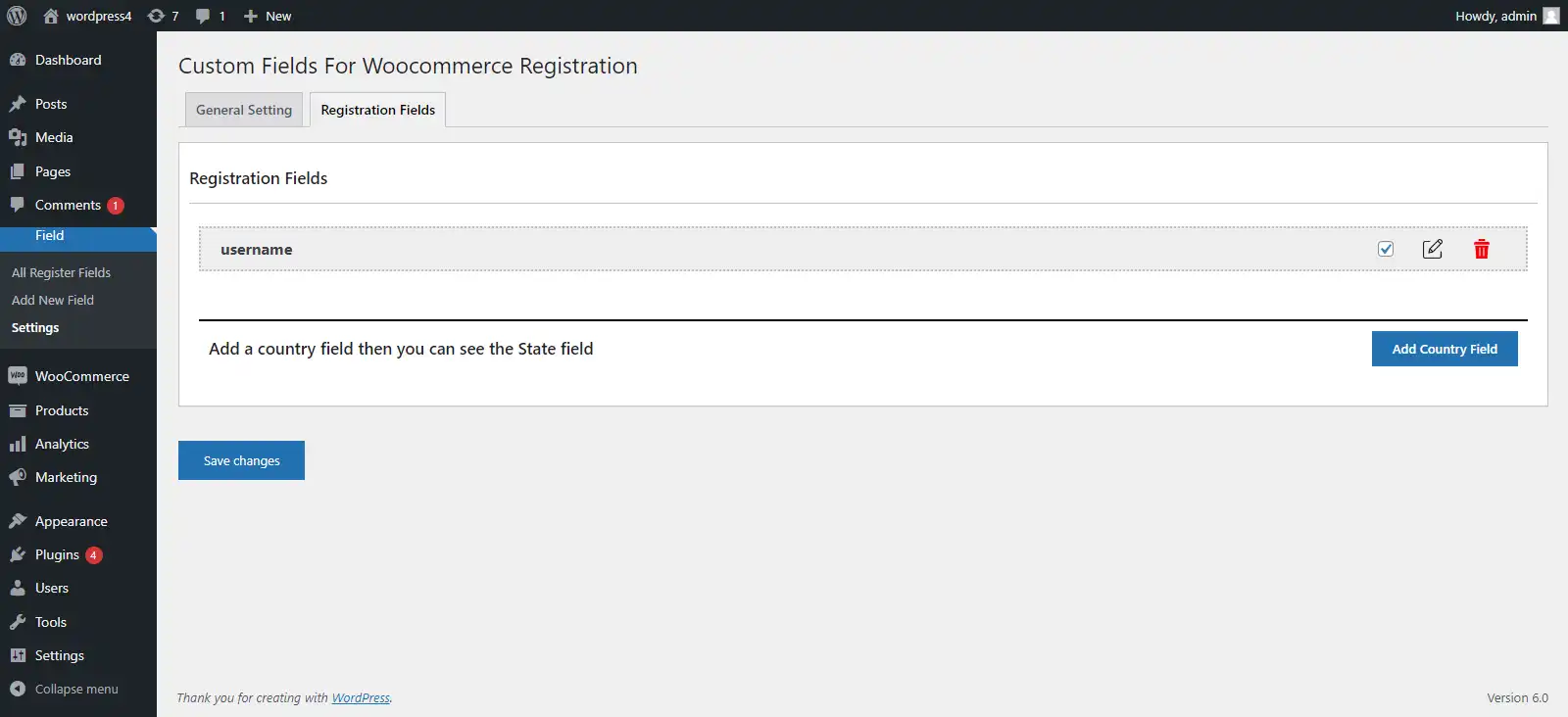Viewport: 1568px width, 717px height.
Task: Click the Collapse menu arrow icon
Action: [x=18, y=689]
